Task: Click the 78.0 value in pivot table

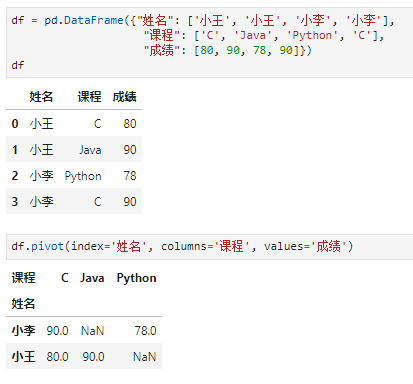Action: [x=145, y=331]
